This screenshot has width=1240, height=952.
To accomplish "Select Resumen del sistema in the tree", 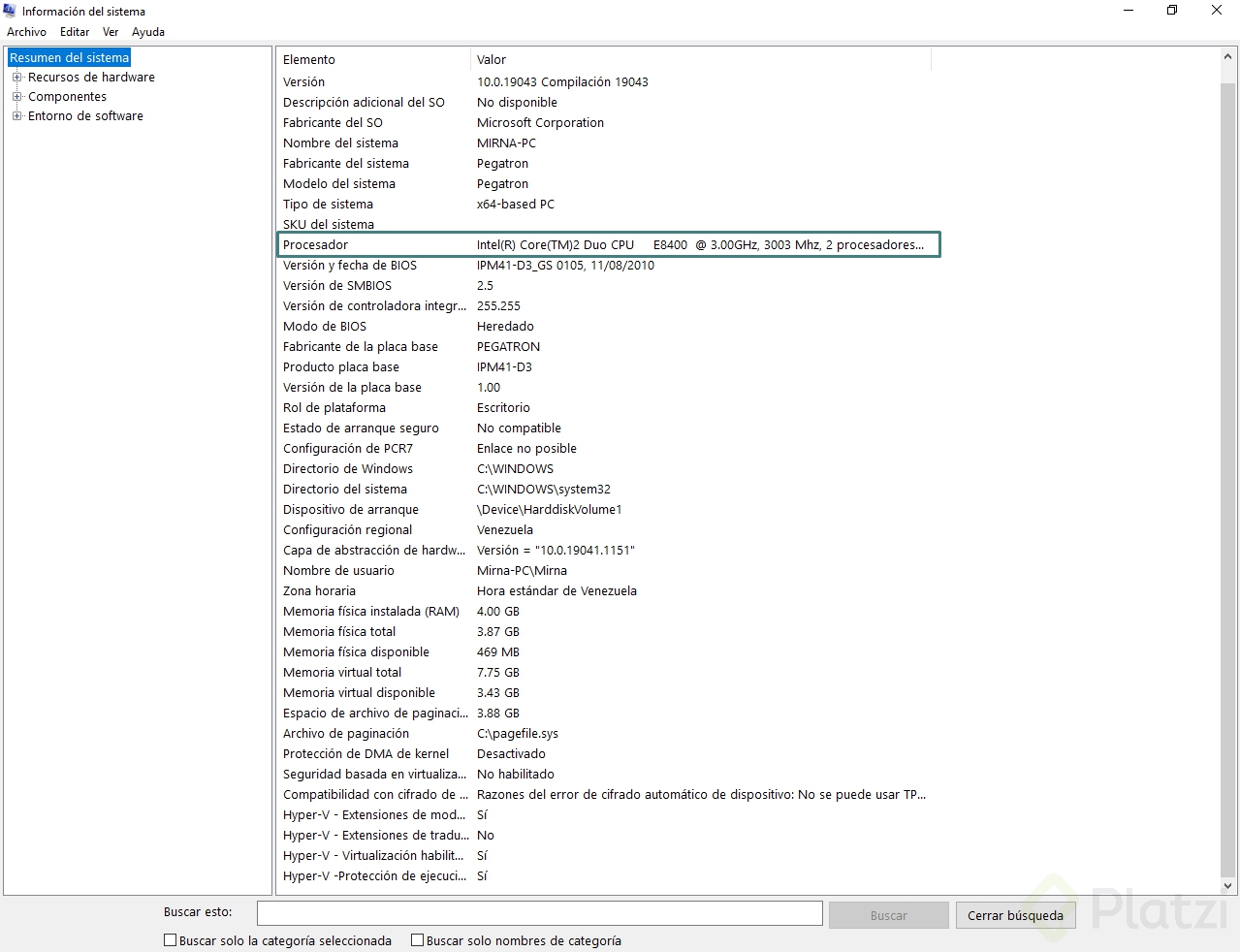I will tap(69, 58).
